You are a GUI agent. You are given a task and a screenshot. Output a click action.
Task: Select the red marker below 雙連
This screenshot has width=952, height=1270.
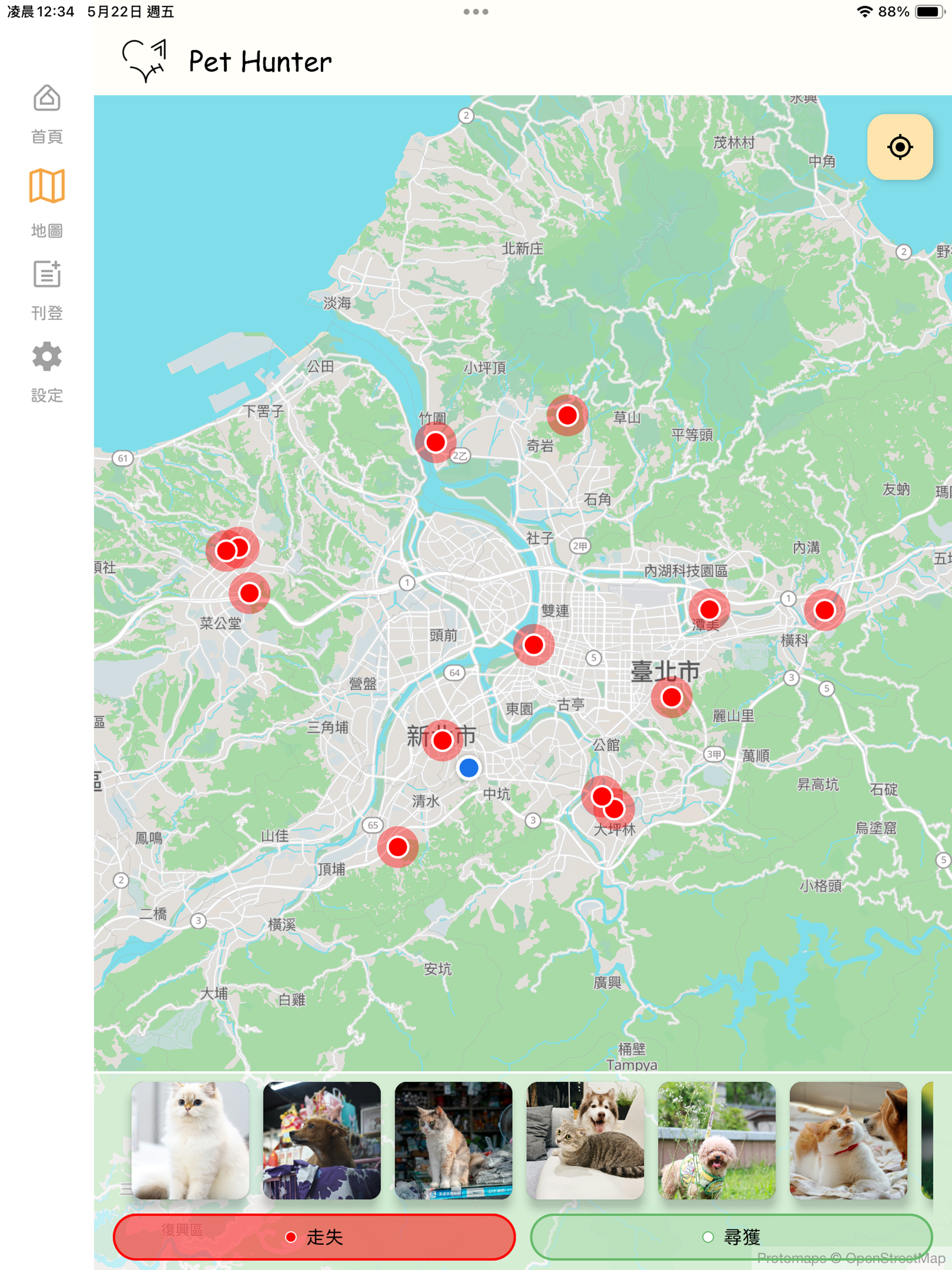point(534,645)
